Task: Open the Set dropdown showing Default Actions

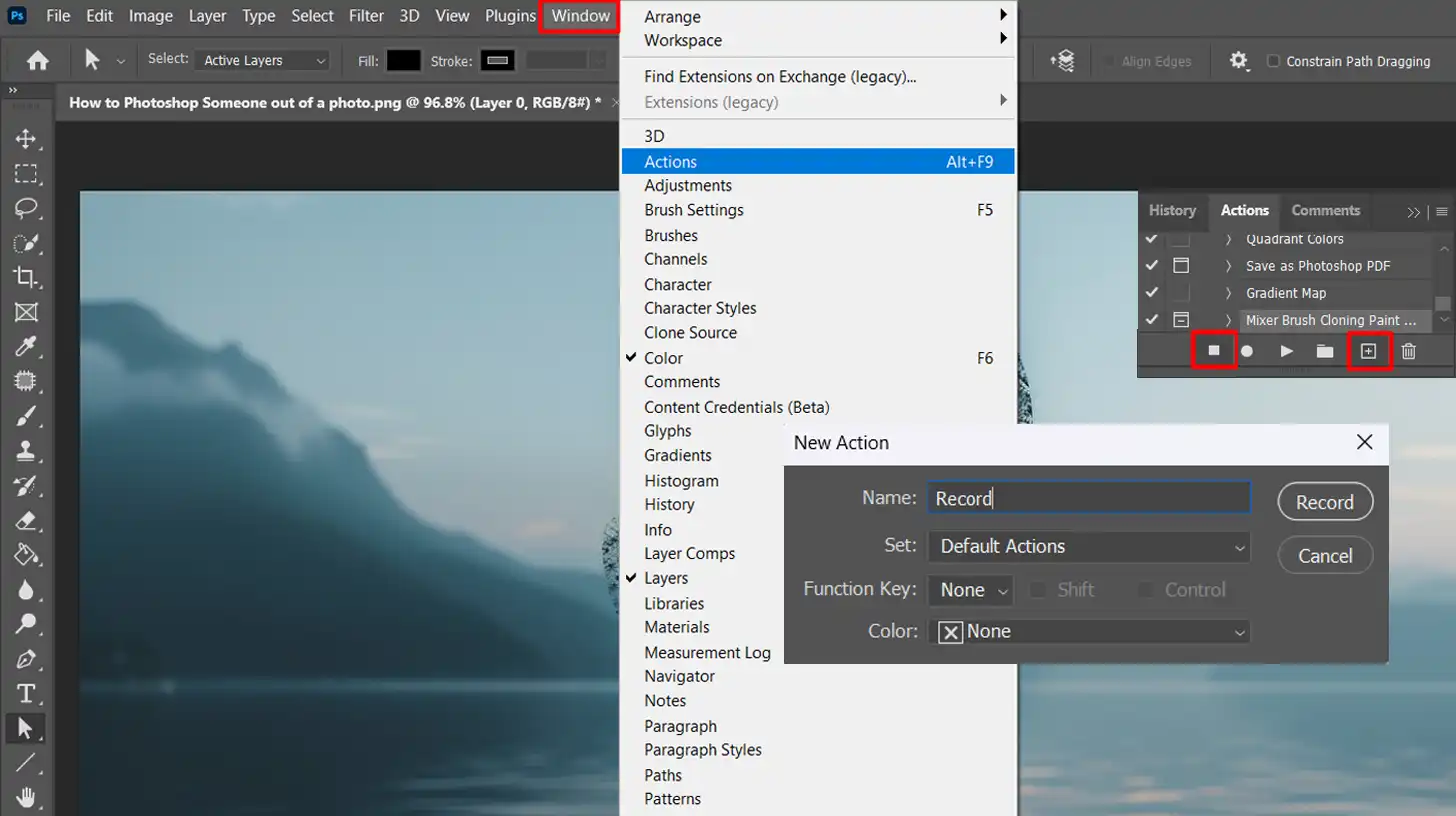Action: 1089,546
